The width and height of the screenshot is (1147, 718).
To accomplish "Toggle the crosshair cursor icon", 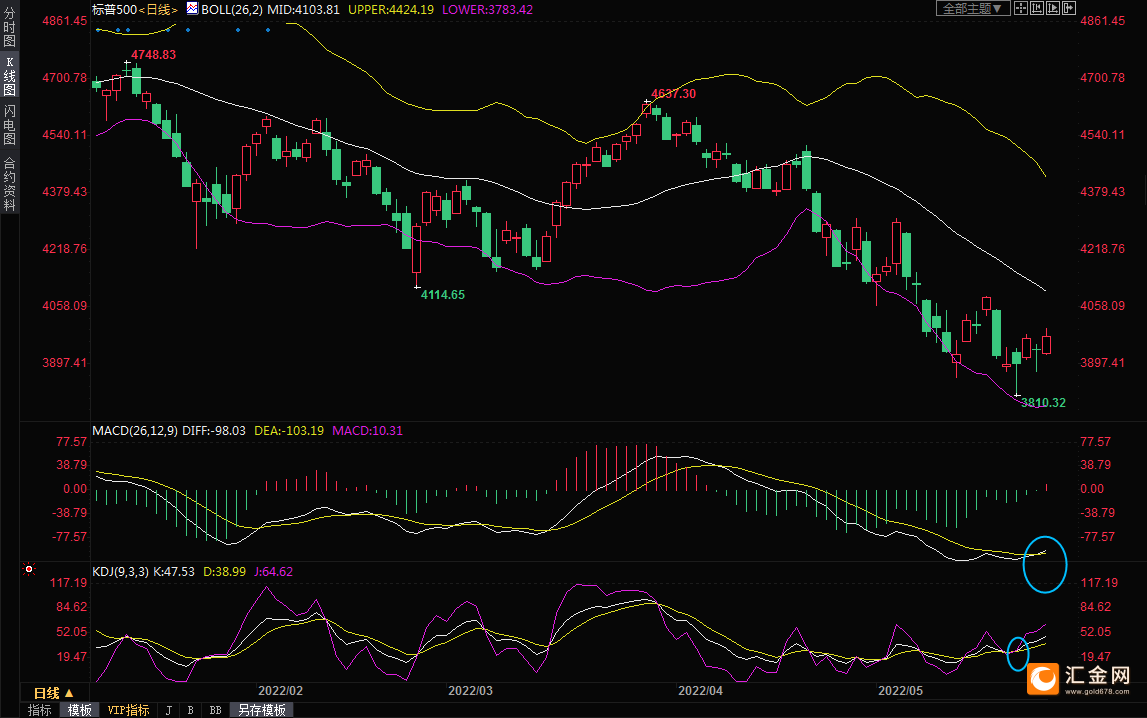I will click(x=1020, y=8).
